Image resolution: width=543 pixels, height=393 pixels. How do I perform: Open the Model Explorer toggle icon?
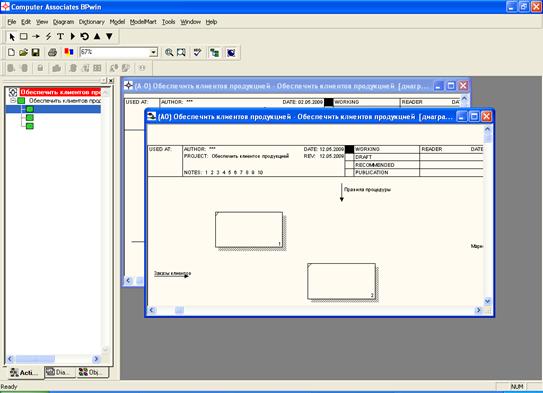(214, 53)
